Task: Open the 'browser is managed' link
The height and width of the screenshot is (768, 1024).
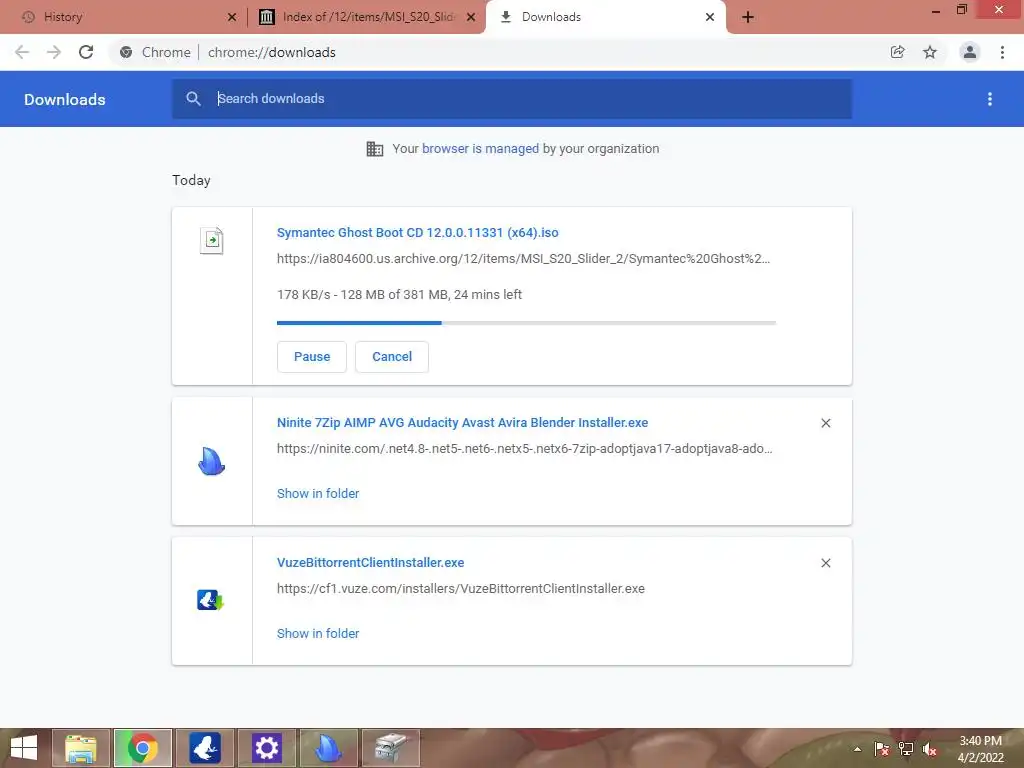Action: pyautogui.click(x=481, y=148)
